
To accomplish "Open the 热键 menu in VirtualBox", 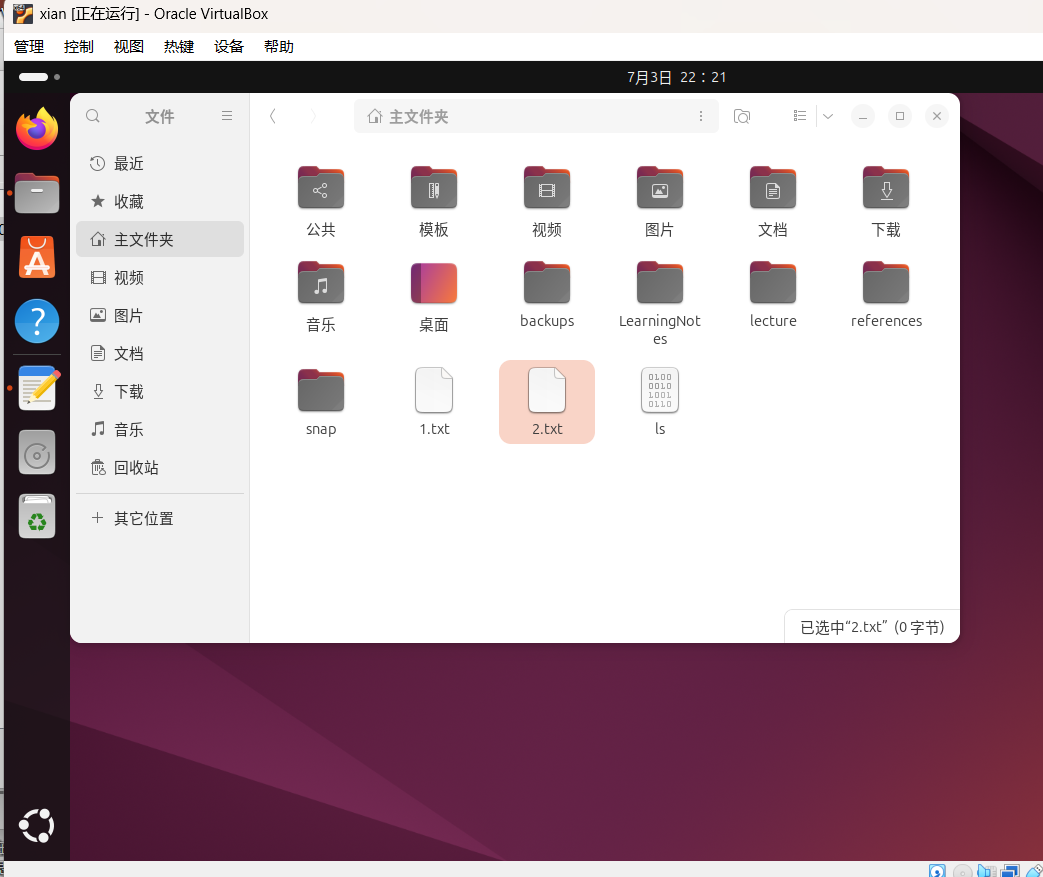I will click(x=179, y=47).
